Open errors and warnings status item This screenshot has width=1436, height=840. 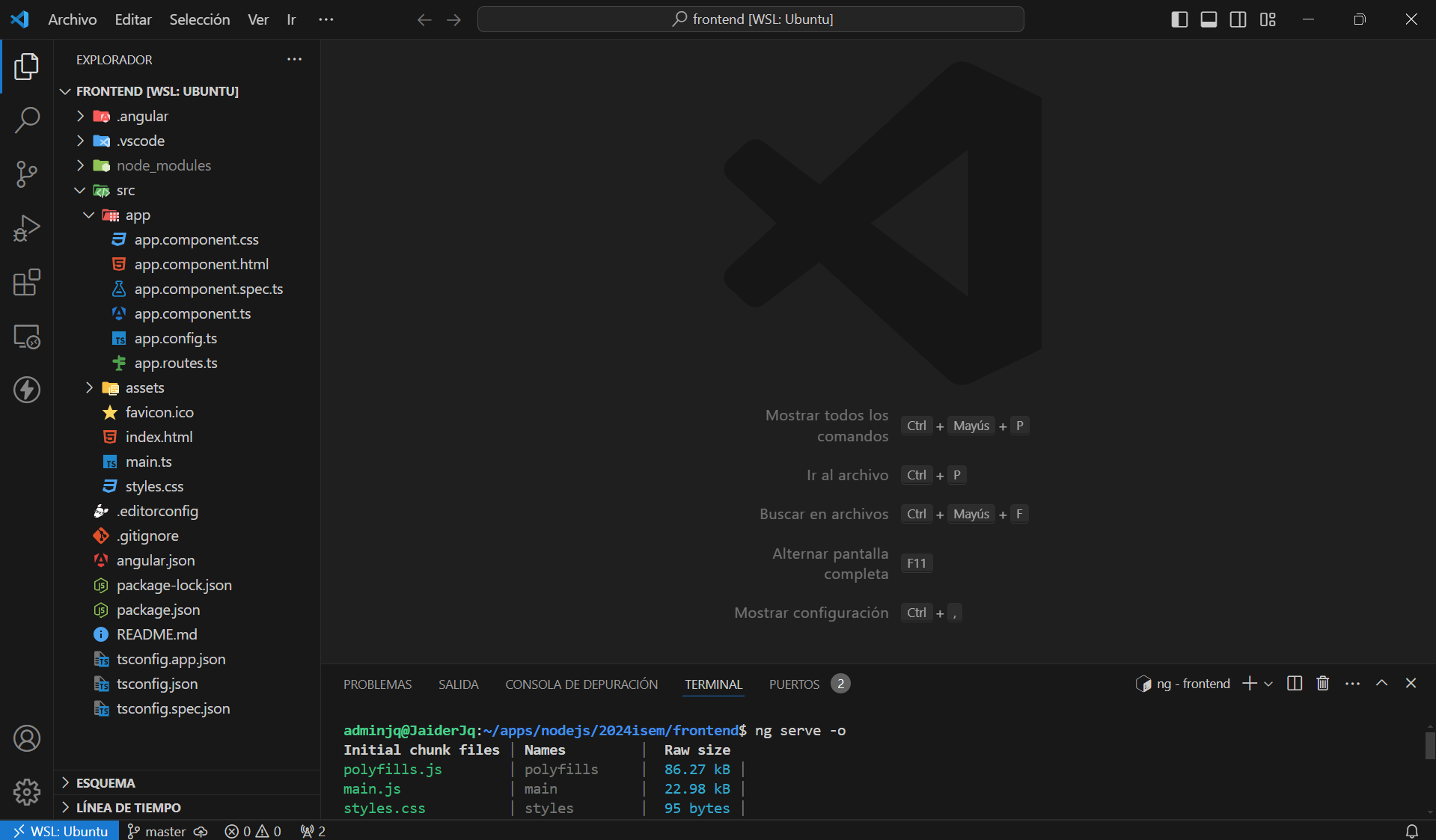253,831
